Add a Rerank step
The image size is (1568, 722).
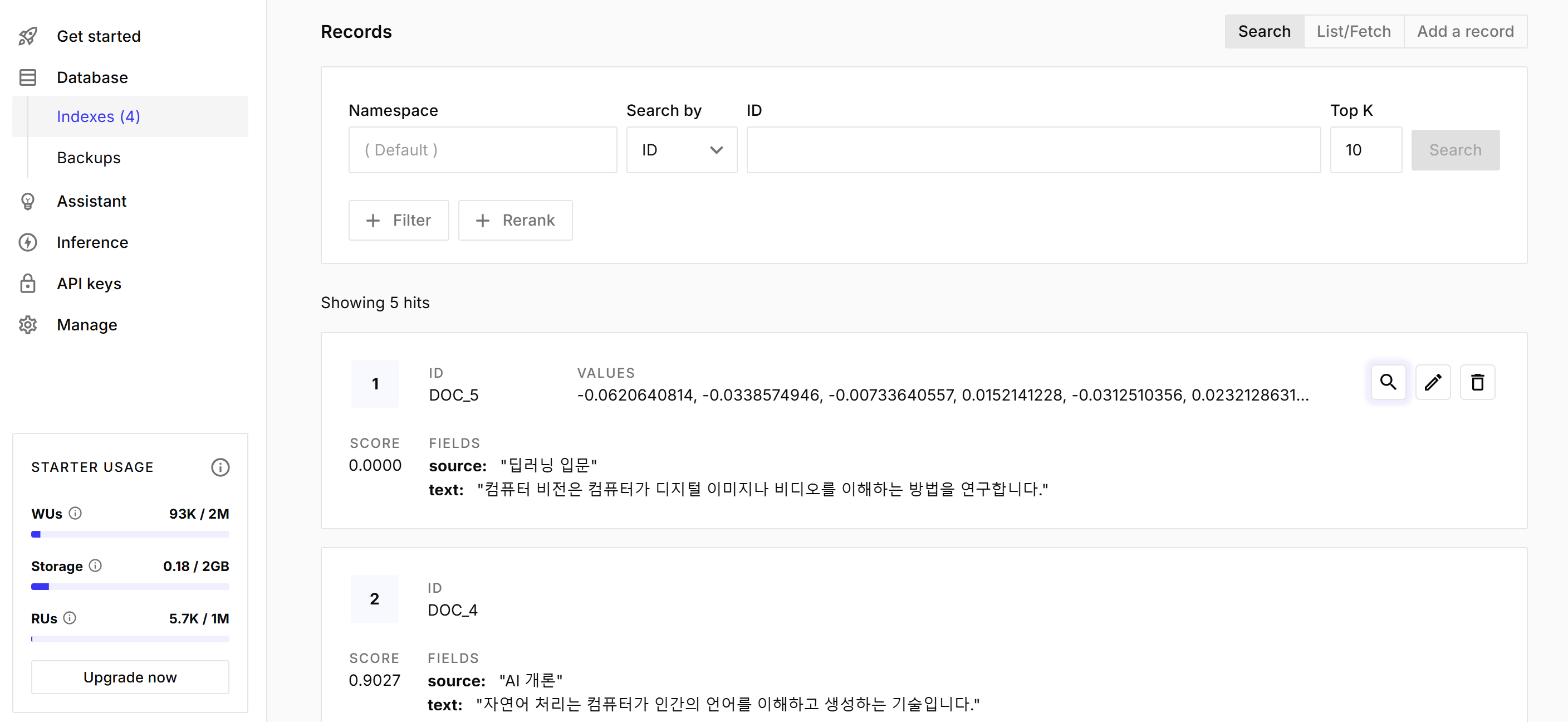[515, 221]
